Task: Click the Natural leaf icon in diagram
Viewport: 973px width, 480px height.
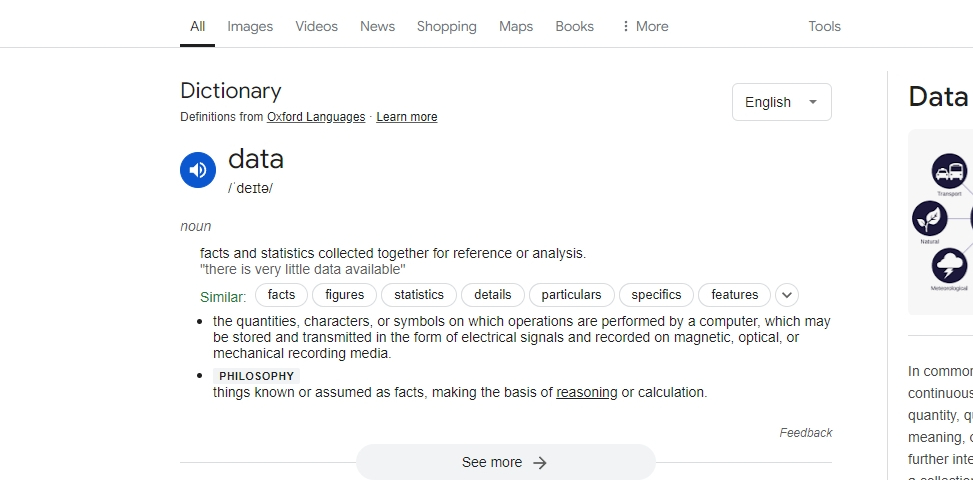Action: [x=930, y=218]
